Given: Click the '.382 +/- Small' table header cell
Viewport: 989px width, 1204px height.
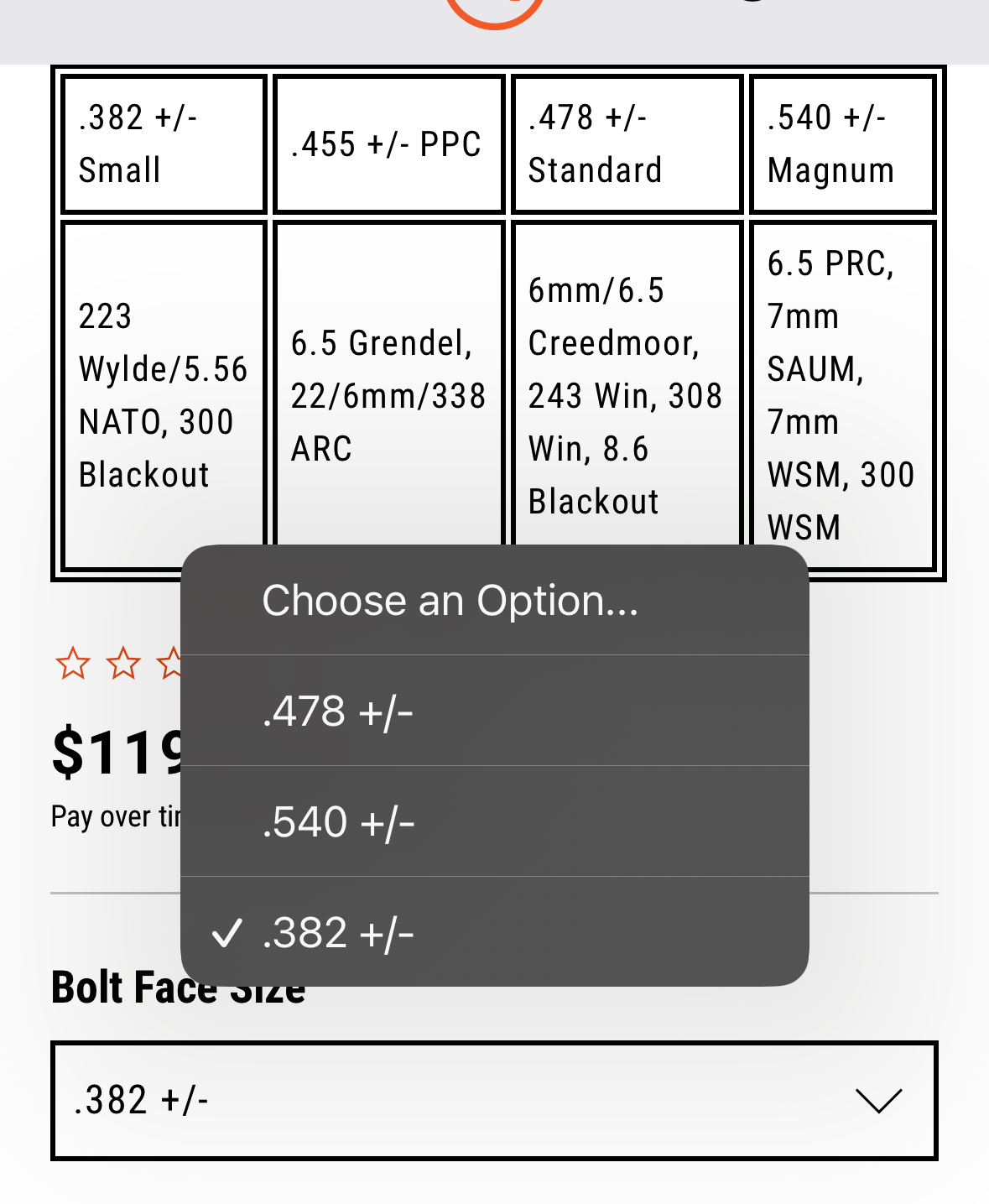Looking at the screenshot, I should (x=164, y=144).
